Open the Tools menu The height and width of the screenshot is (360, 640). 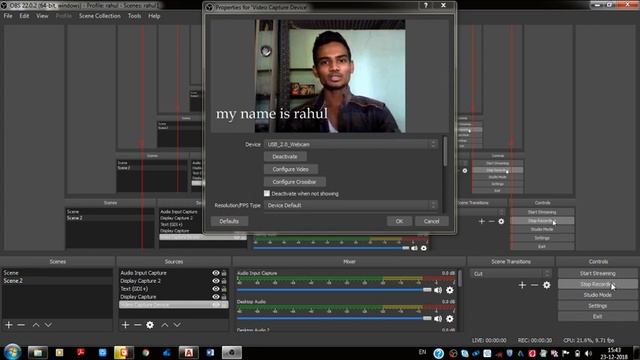134,16
